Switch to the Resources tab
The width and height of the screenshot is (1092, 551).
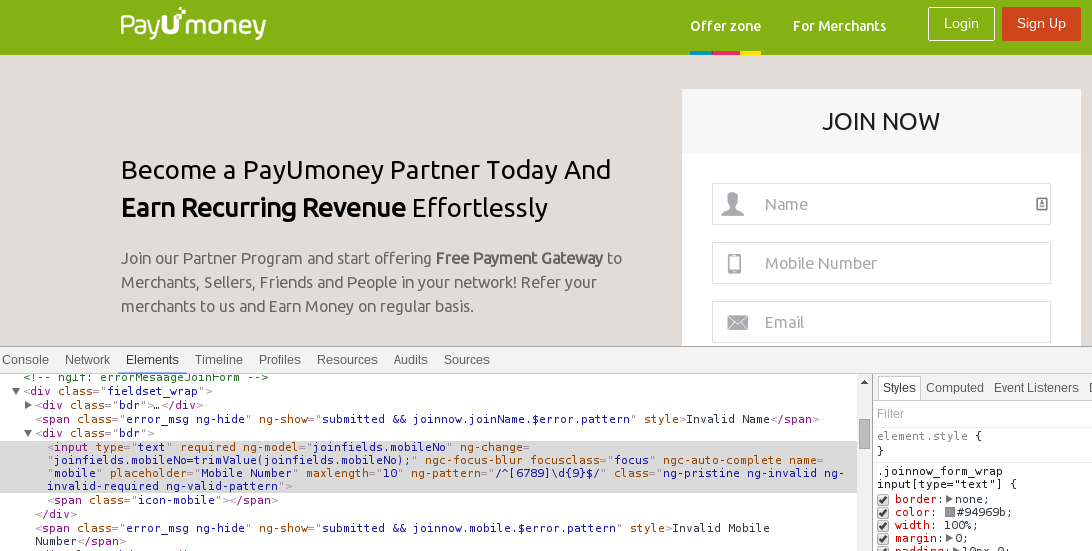(x=347, y=359)
